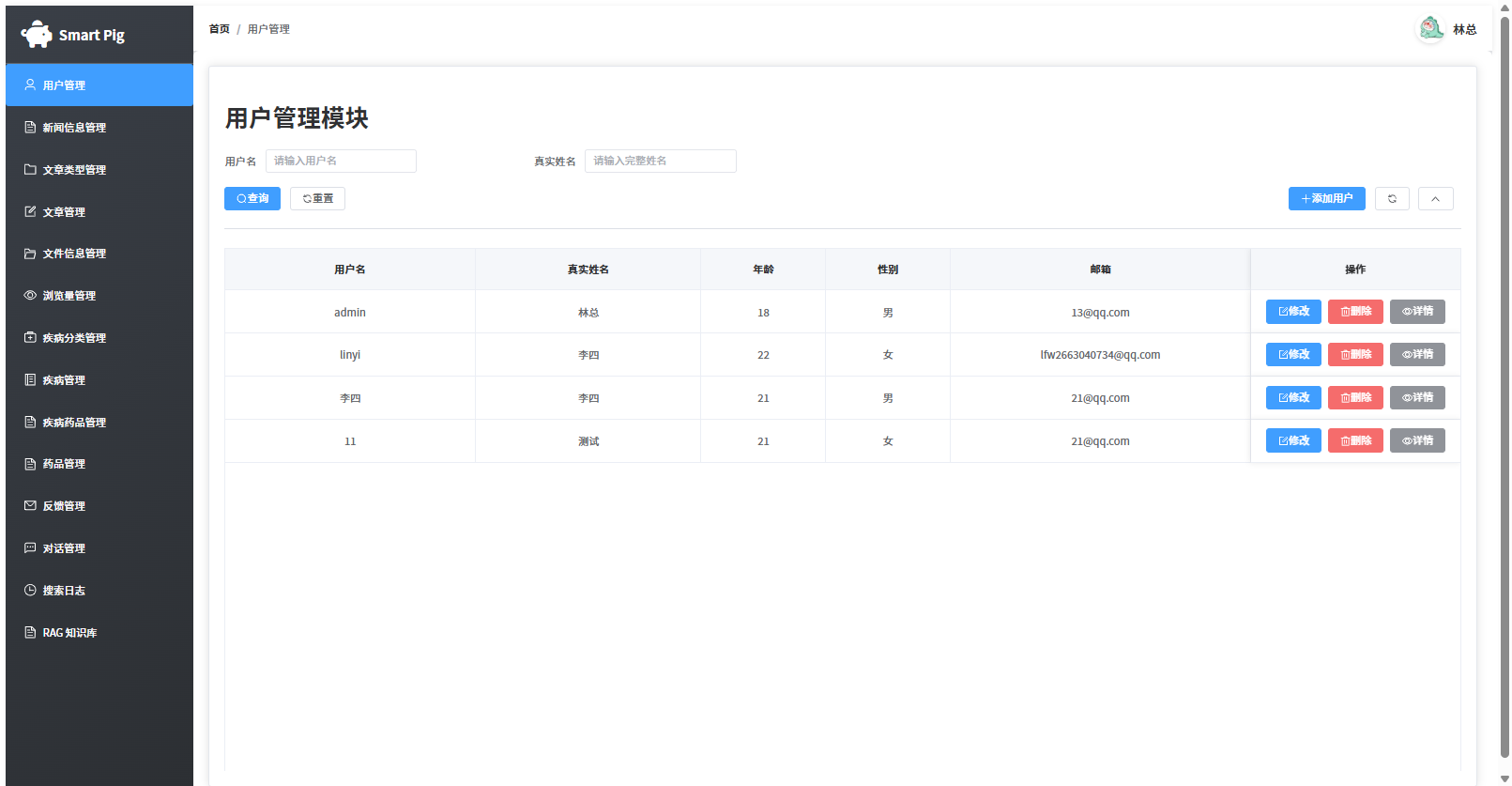
Task: Click 修改 for the 测试 row
Action: pyautogui.click(x=1293, y=441)
